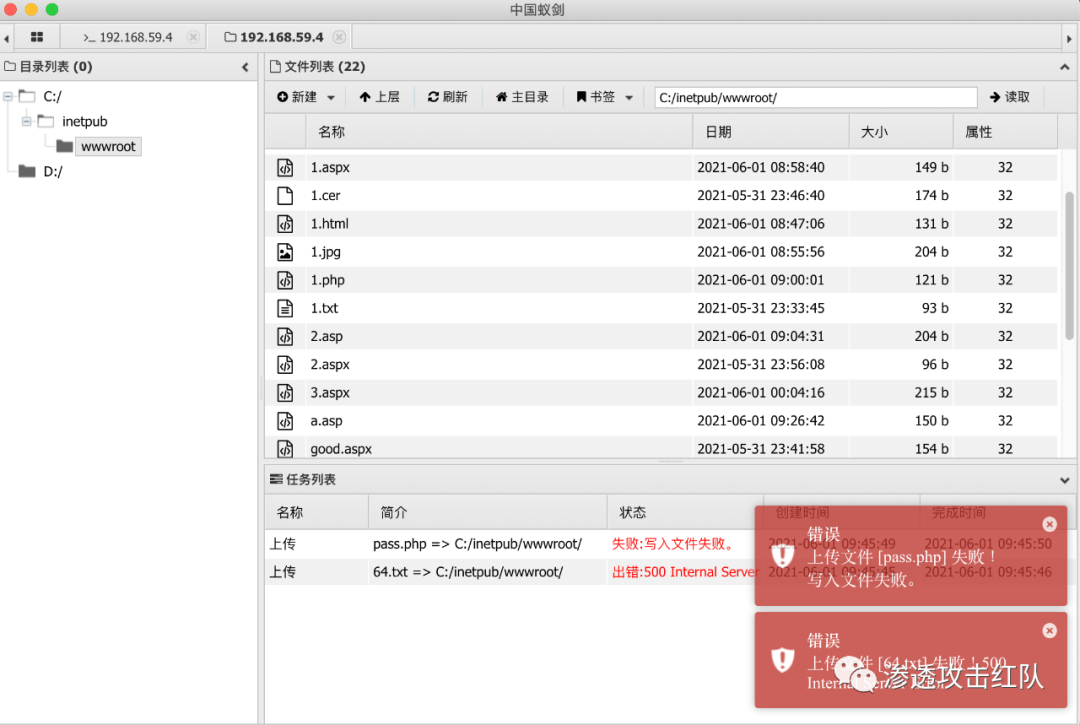This screenshot has width=1080, height=725.
Task: Open the New (新建) dropdown arrow
Action: point(331,98)
